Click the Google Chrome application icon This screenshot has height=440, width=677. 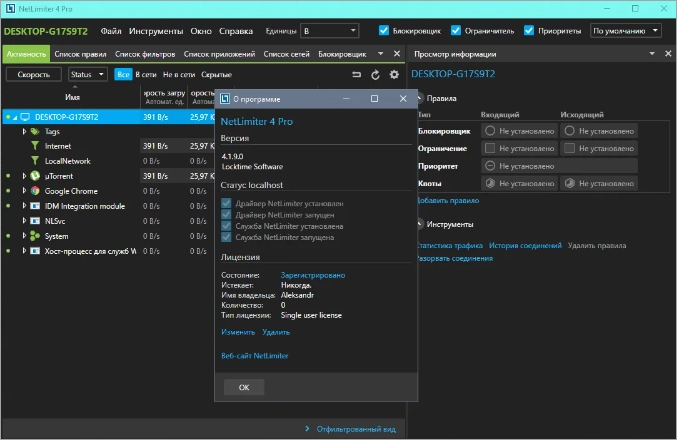(x=35, y=191)
